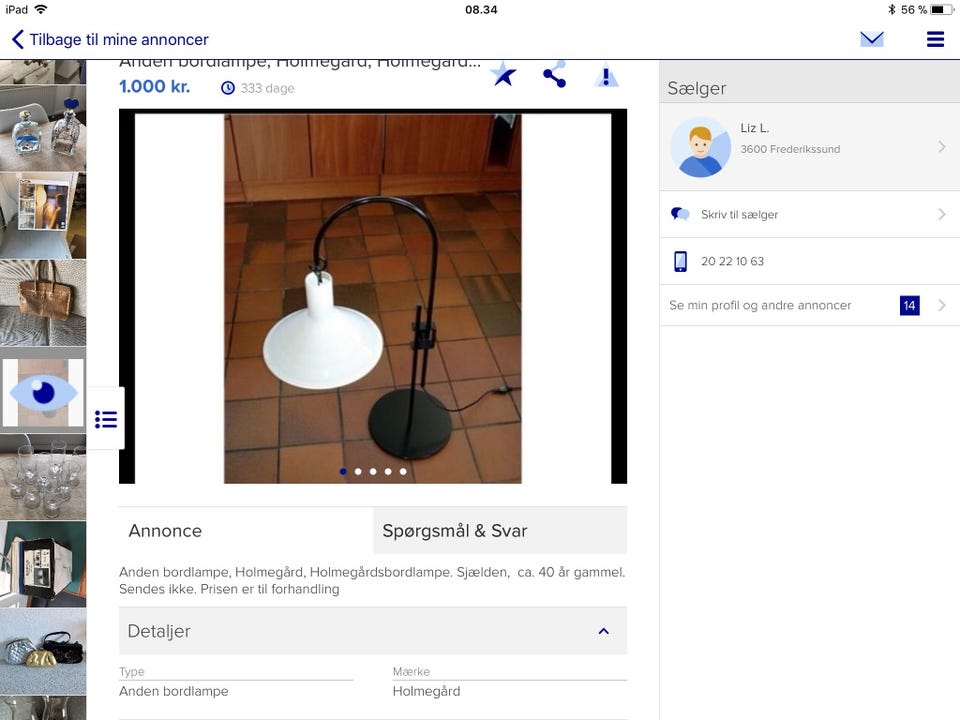960x720 pixels.
Task: Click the ad description text
Action: point(372,580)
